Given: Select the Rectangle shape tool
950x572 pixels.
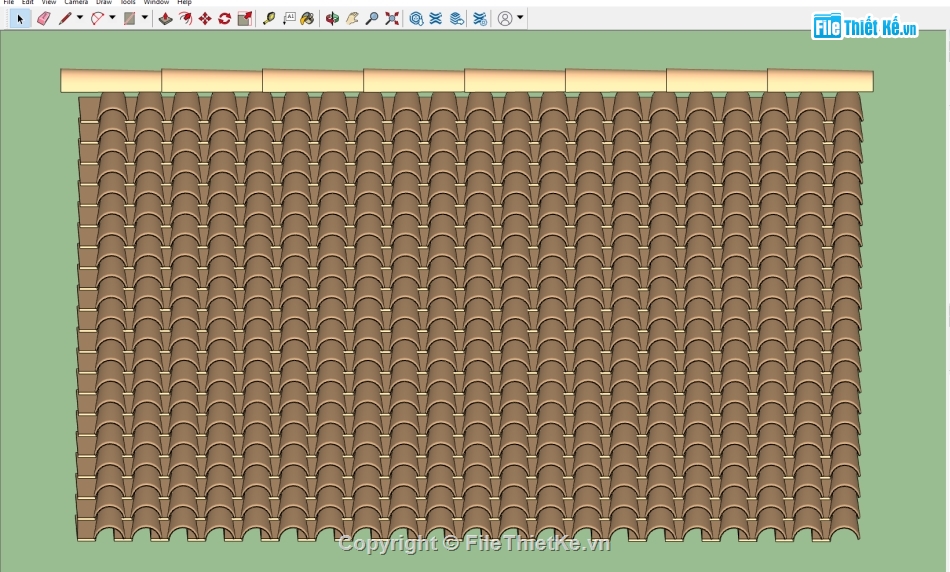Looking at the screenshot, I should click(129, 19).
